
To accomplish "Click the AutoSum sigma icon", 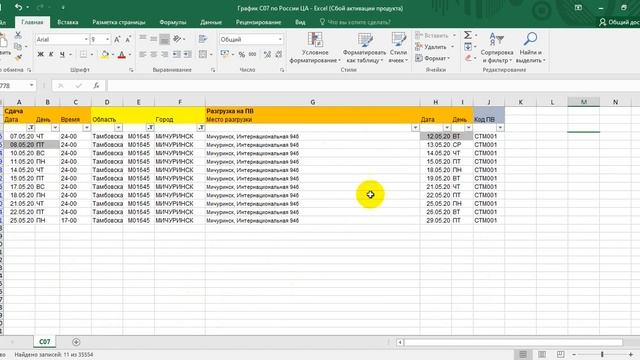I will coord(468,36).
